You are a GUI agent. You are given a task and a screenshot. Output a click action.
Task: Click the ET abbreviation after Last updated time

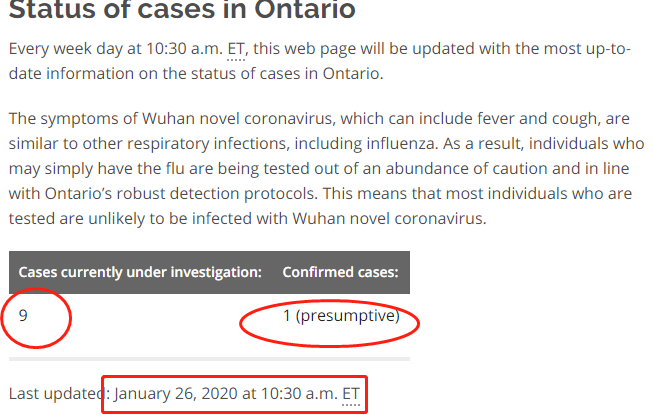pos(351,394)
